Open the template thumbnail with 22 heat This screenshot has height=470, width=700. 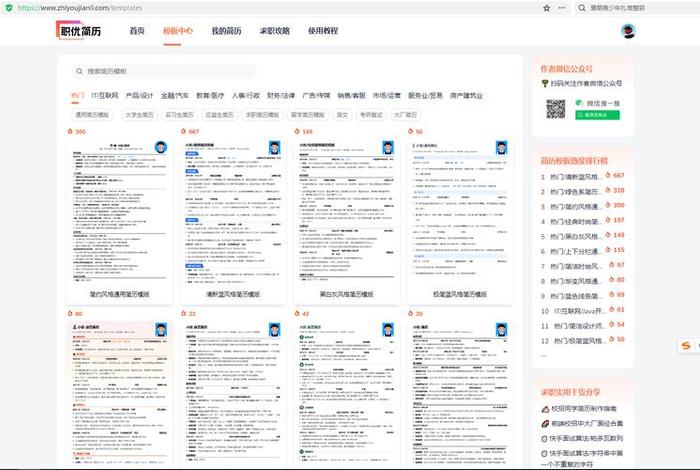tap(233, 394)
